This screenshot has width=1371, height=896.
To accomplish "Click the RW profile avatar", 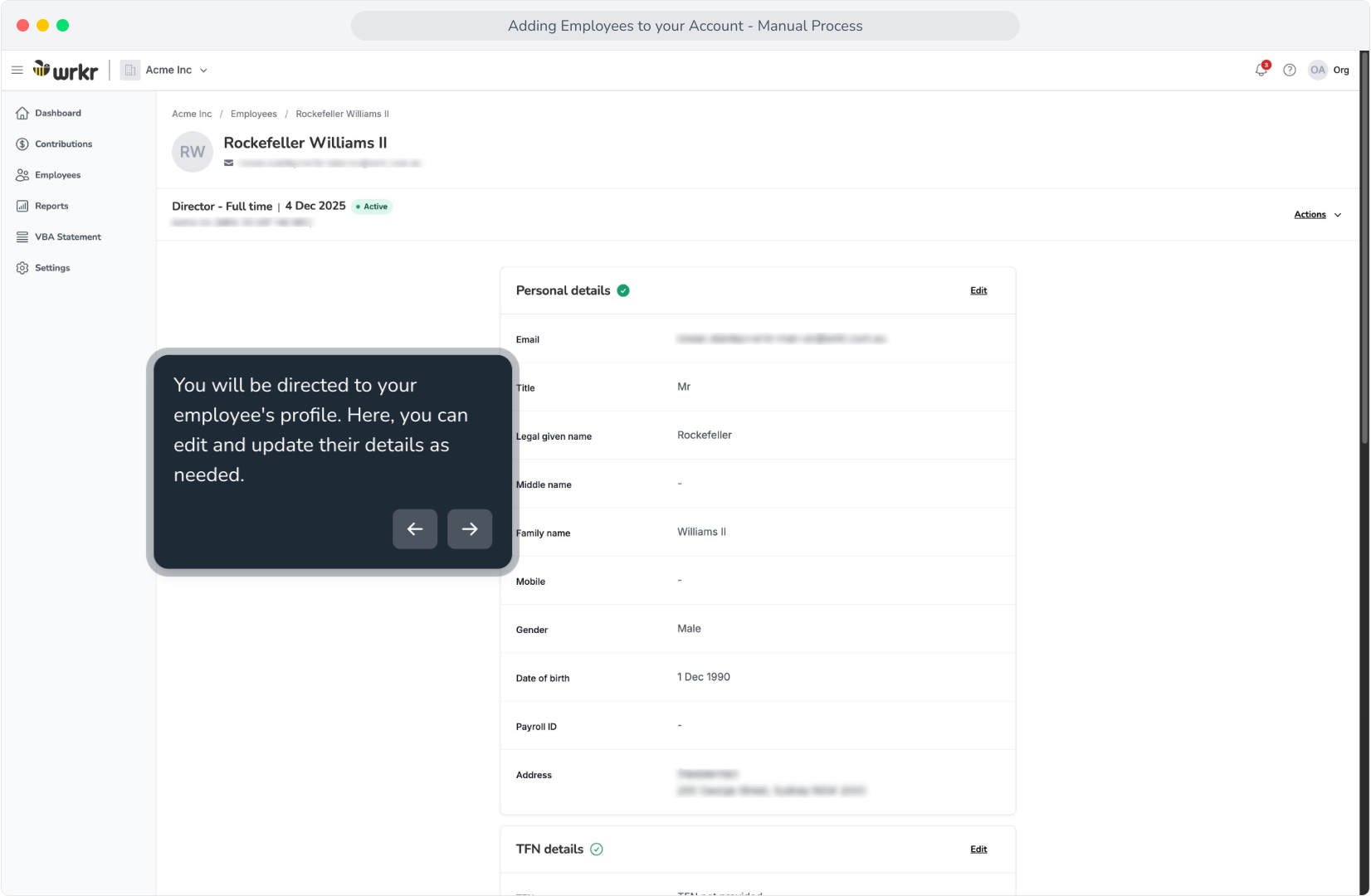I will [193, 152].
